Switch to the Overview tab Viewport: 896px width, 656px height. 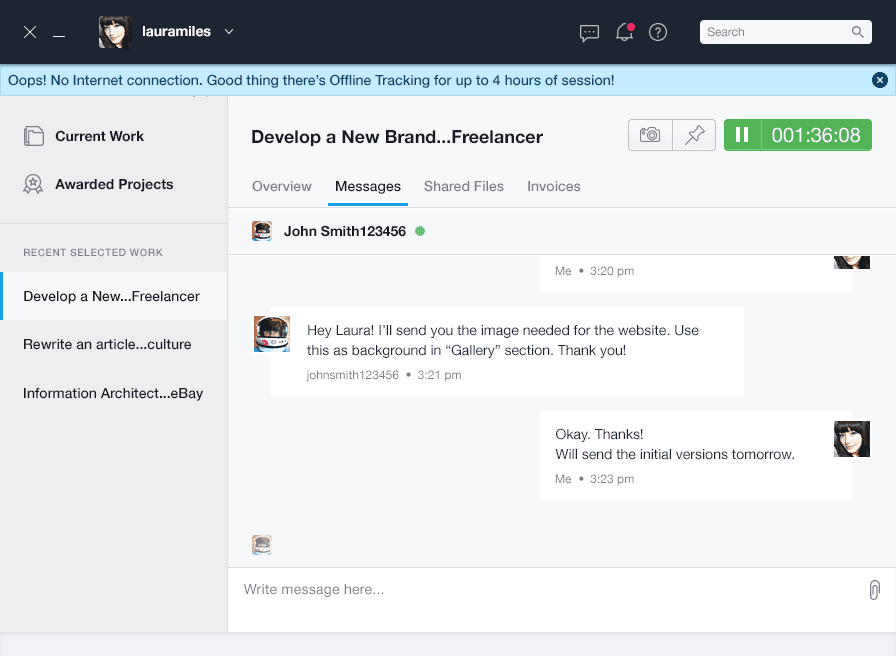[x=282, y=187]
